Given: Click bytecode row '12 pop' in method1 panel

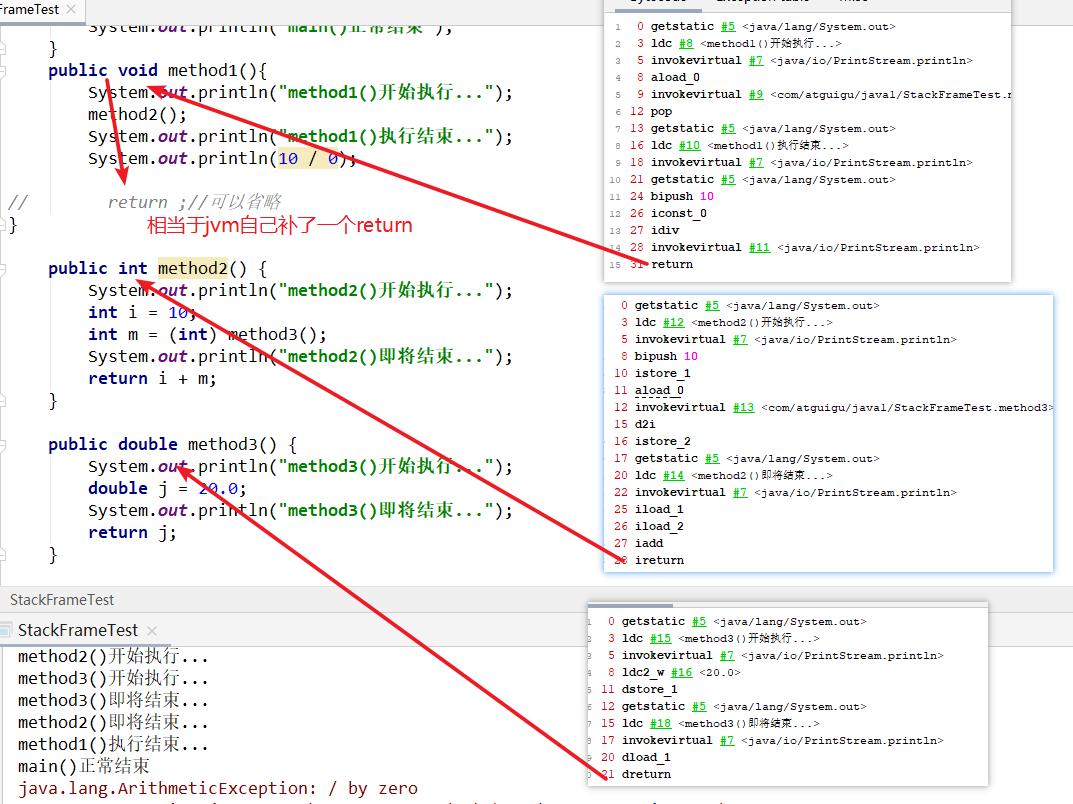Looking at the screenshot, I should [x=651, y=112].
